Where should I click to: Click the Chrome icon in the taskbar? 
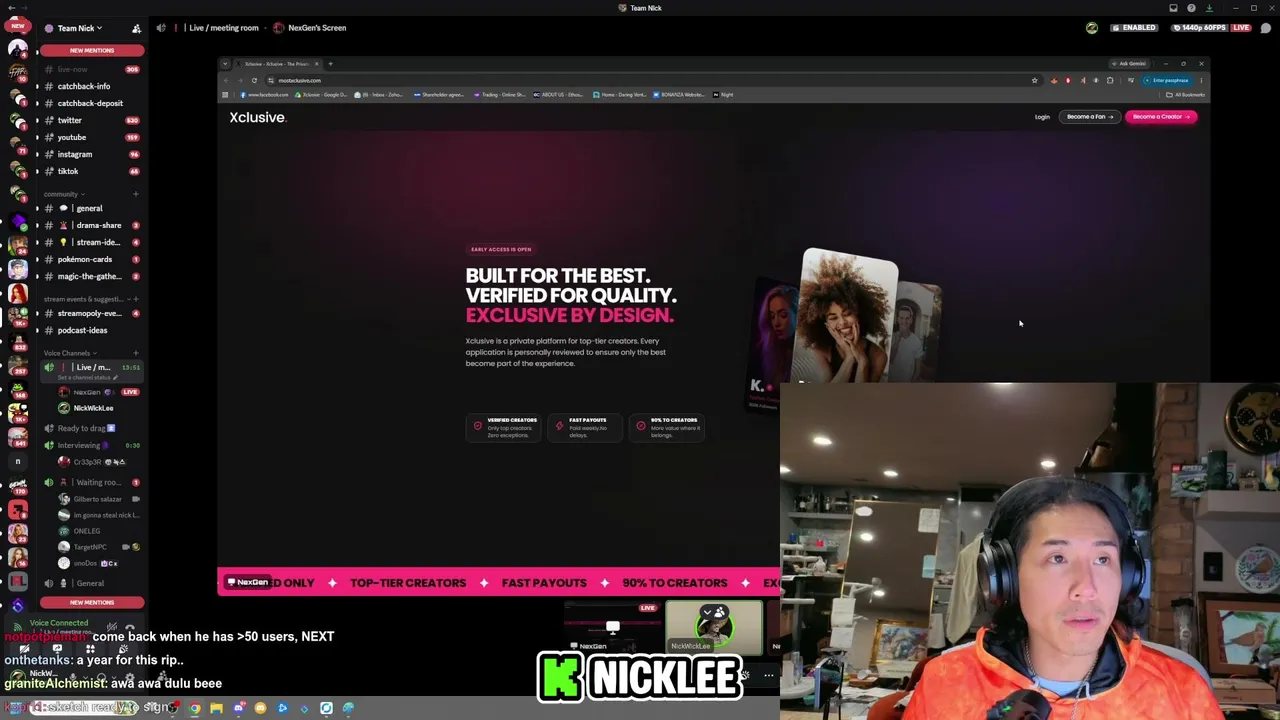point(195,708)
